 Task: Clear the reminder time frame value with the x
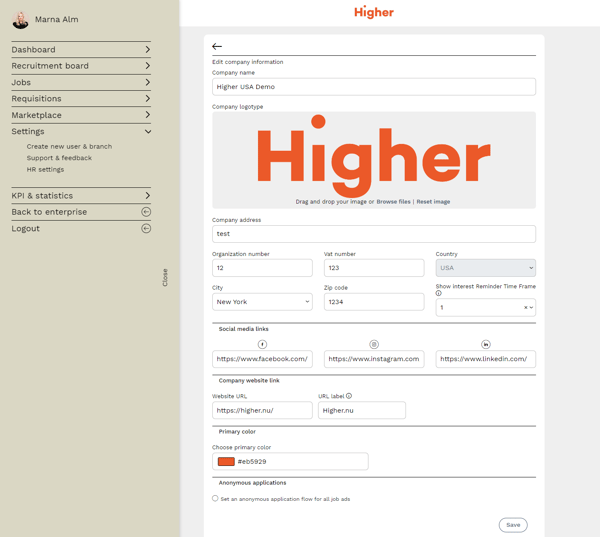[525, 307]
